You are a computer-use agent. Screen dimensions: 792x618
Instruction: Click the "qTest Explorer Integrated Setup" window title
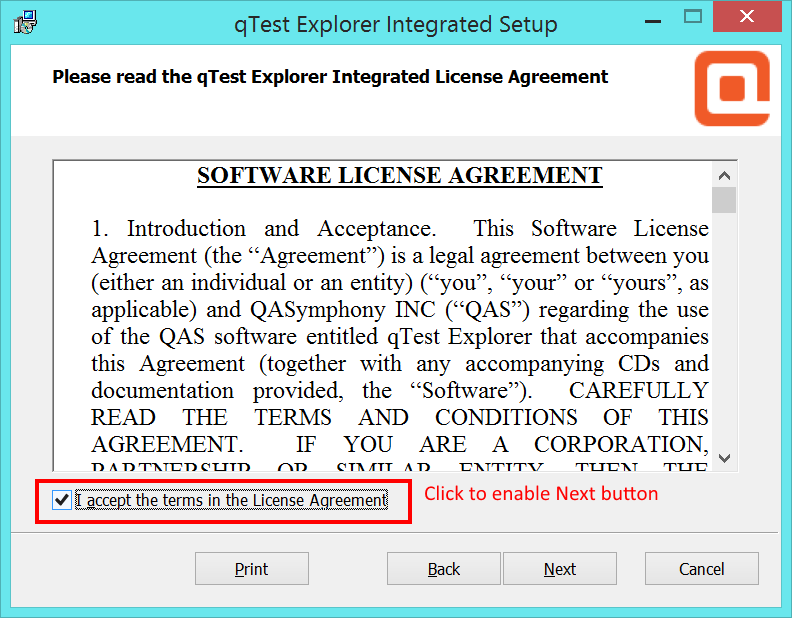pyautogui.click(x=395, y=24)
